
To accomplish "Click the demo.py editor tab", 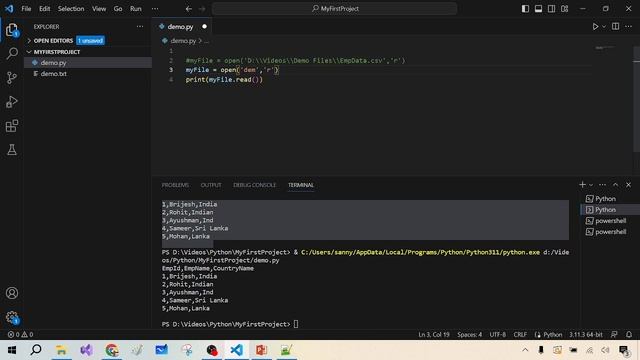I will [x=182, y=27].
